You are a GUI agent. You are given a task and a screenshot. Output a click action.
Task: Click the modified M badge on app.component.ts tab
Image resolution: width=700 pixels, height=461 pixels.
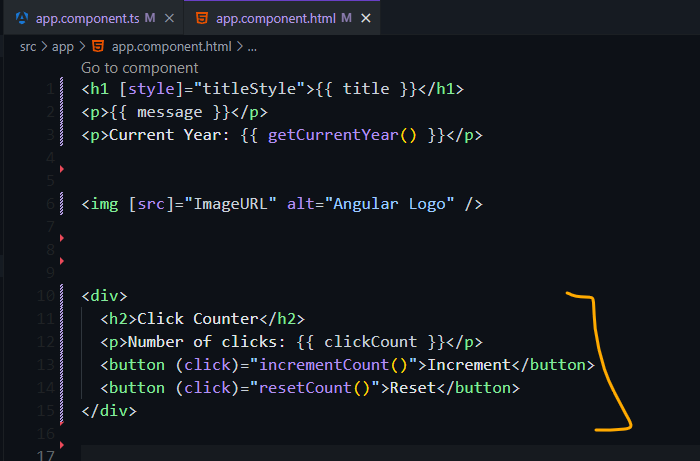150,18
